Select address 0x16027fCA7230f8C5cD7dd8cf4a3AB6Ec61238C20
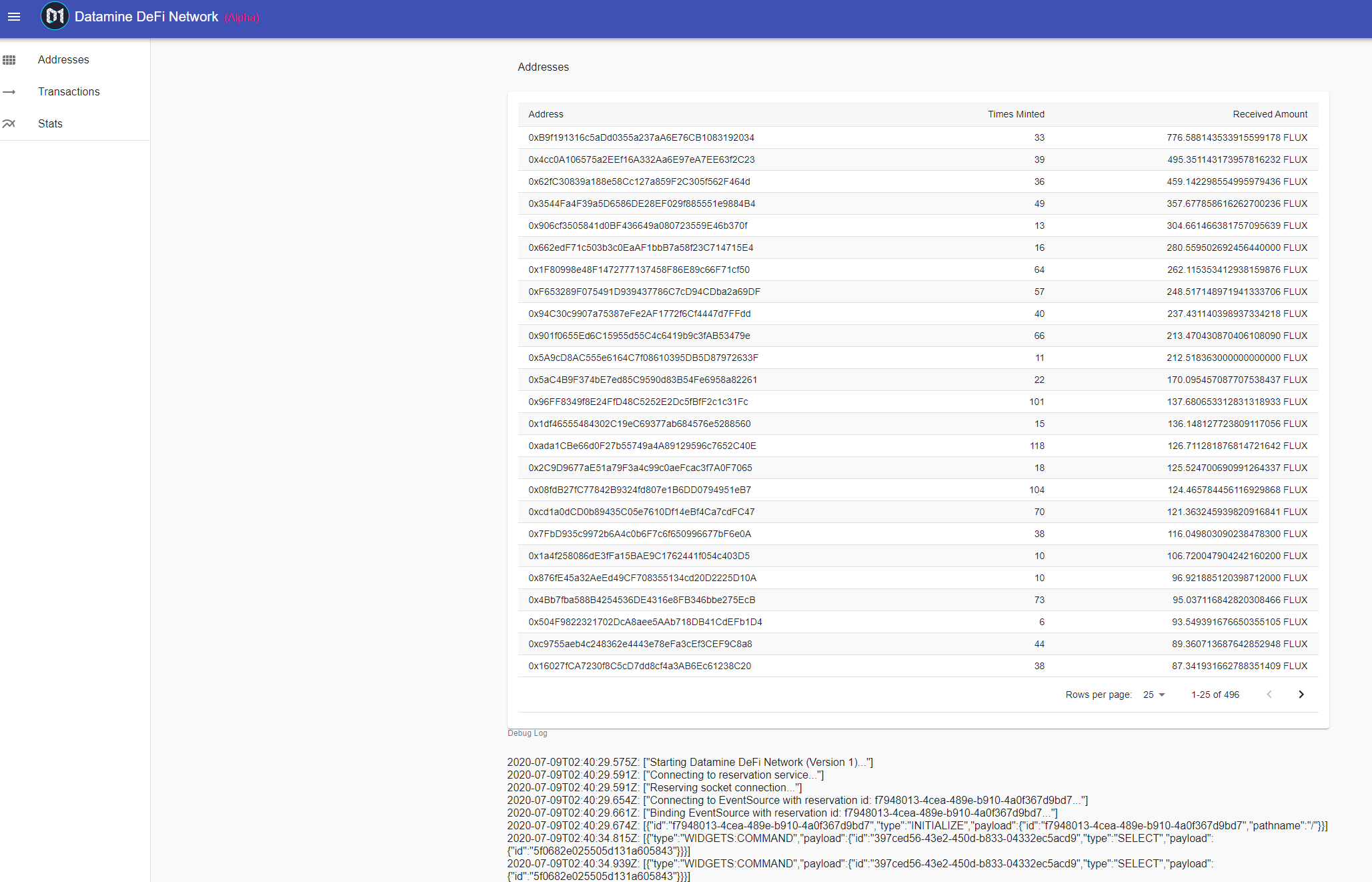Screen dimensions: 1372x882 pyautogui.click(x=640, y=666)
